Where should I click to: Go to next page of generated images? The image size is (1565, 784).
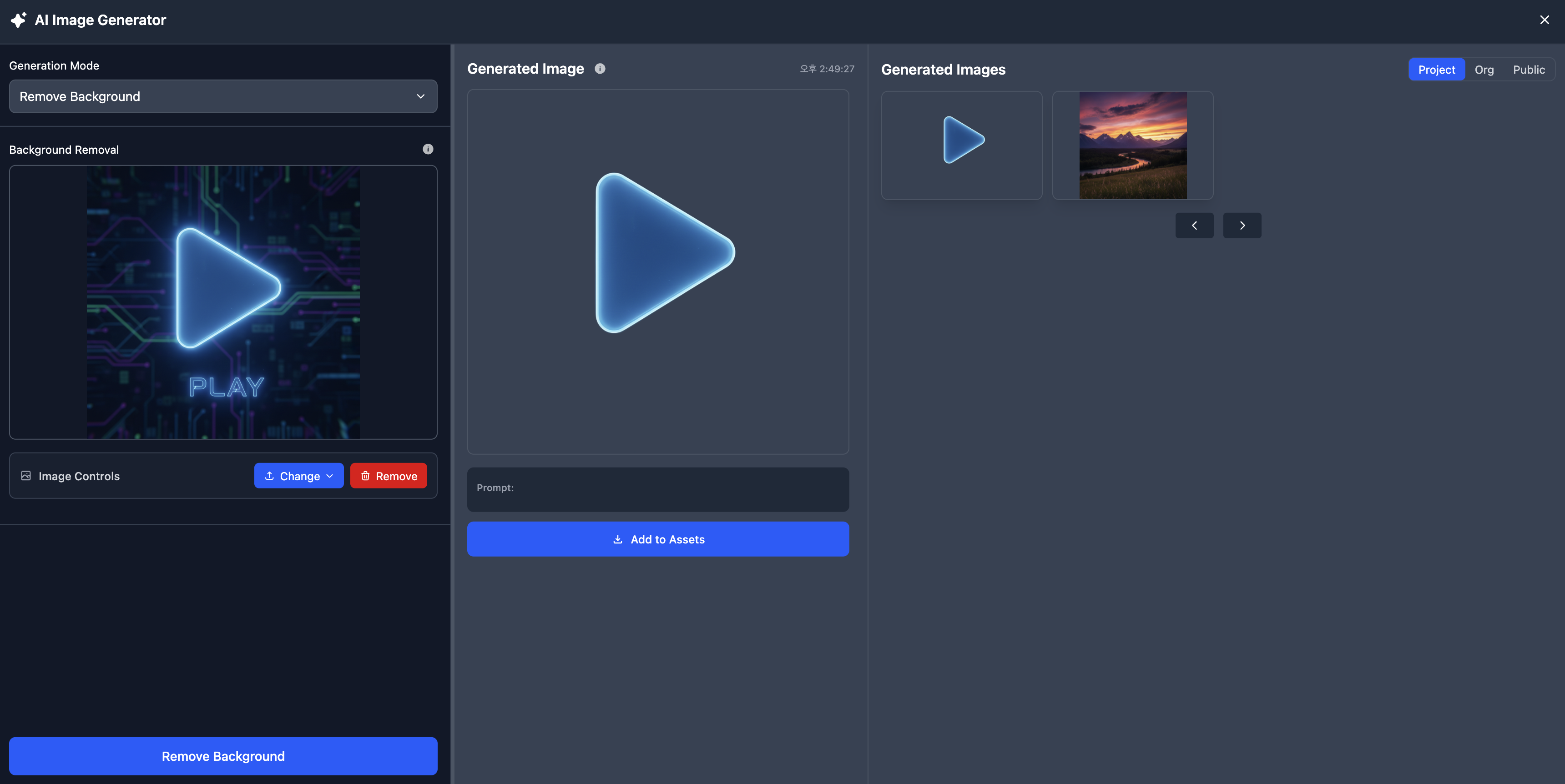(1242, 225)
